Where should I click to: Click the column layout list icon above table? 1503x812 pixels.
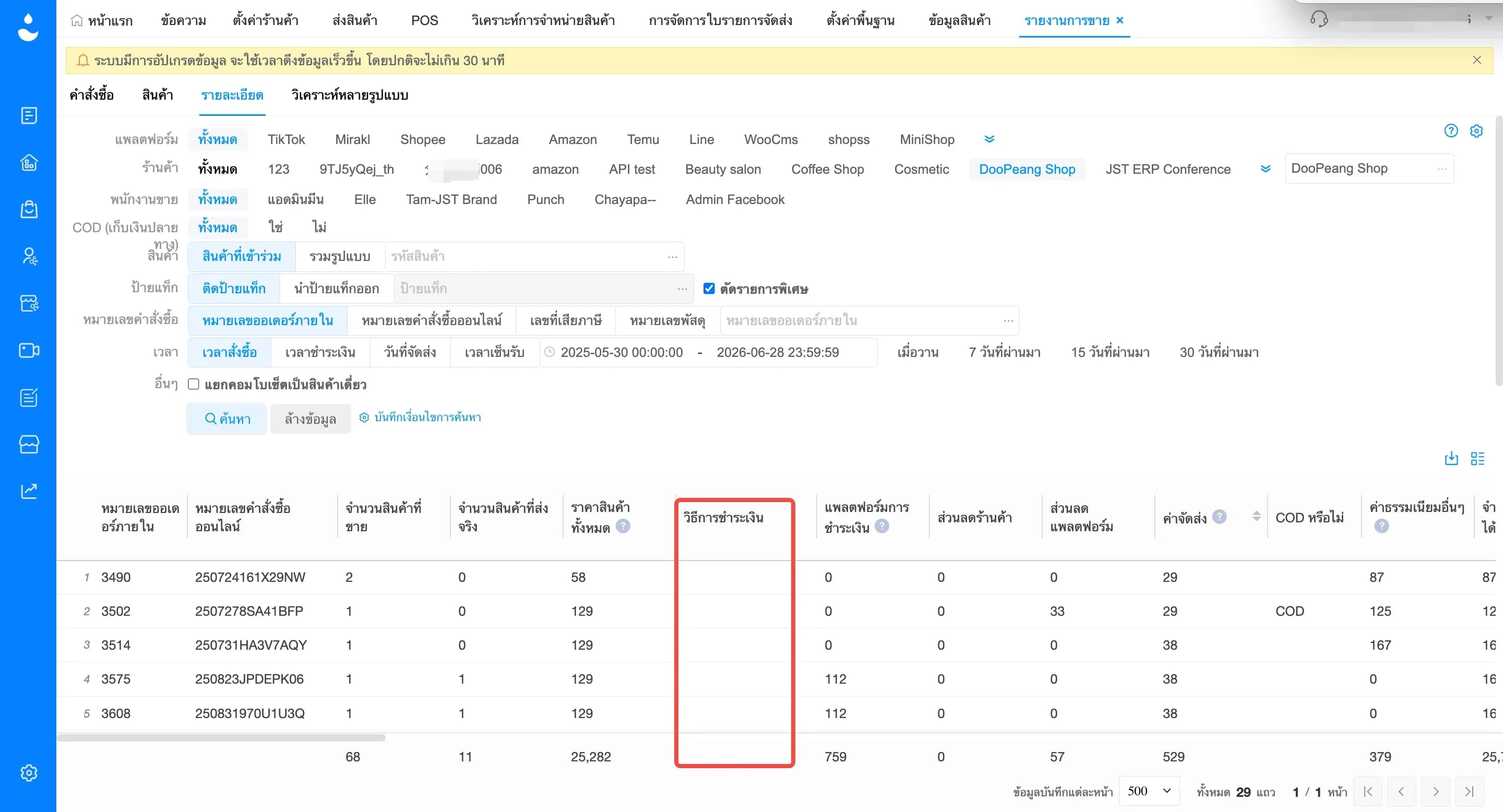1477,459
